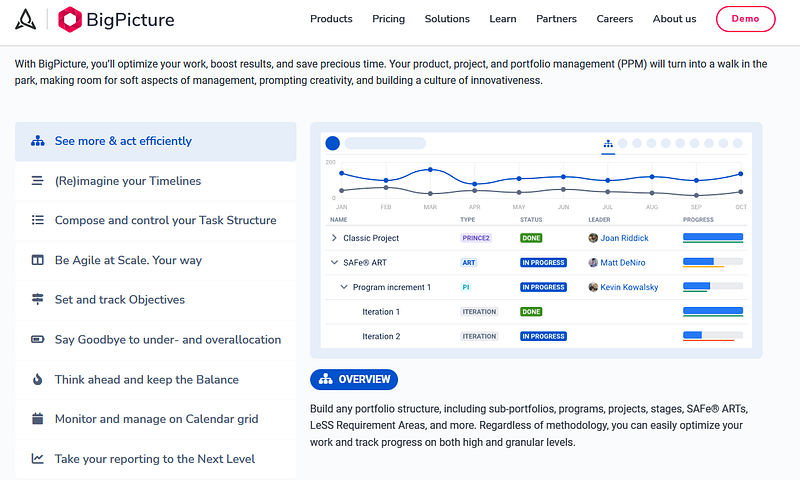
Task: Click the chart icon beside 'Take your reporting to the Next Level'
Action: coord(38,459)
